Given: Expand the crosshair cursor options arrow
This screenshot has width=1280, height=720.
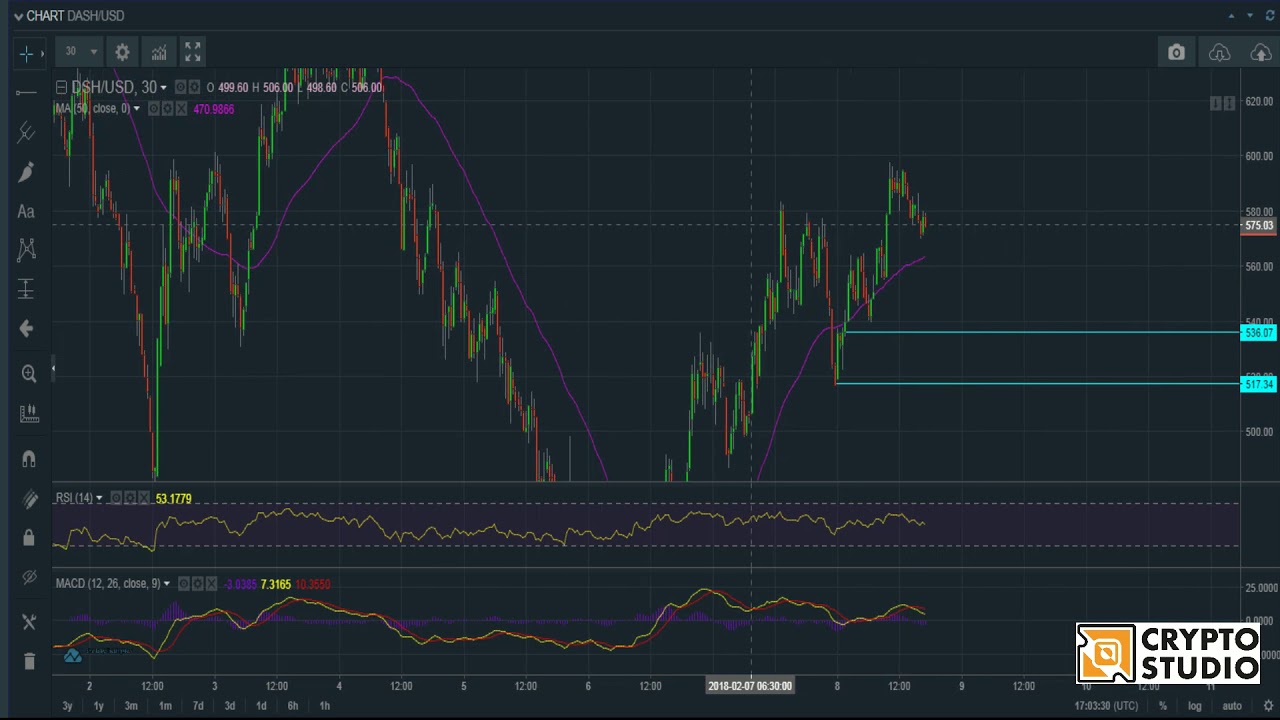Looking at the screenshot, I should pos(42,53).
